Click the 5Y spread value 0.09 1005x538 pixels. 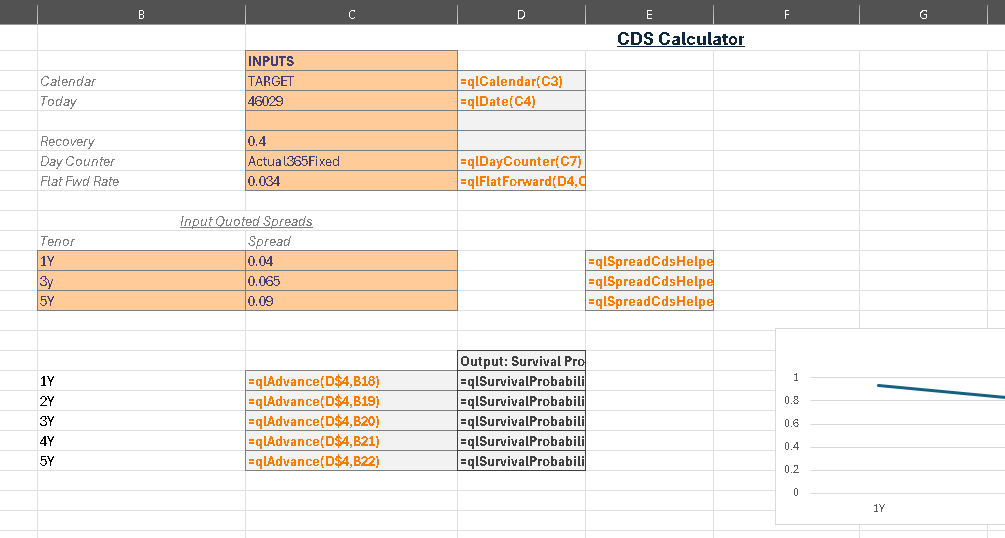(x=351, y=301)
